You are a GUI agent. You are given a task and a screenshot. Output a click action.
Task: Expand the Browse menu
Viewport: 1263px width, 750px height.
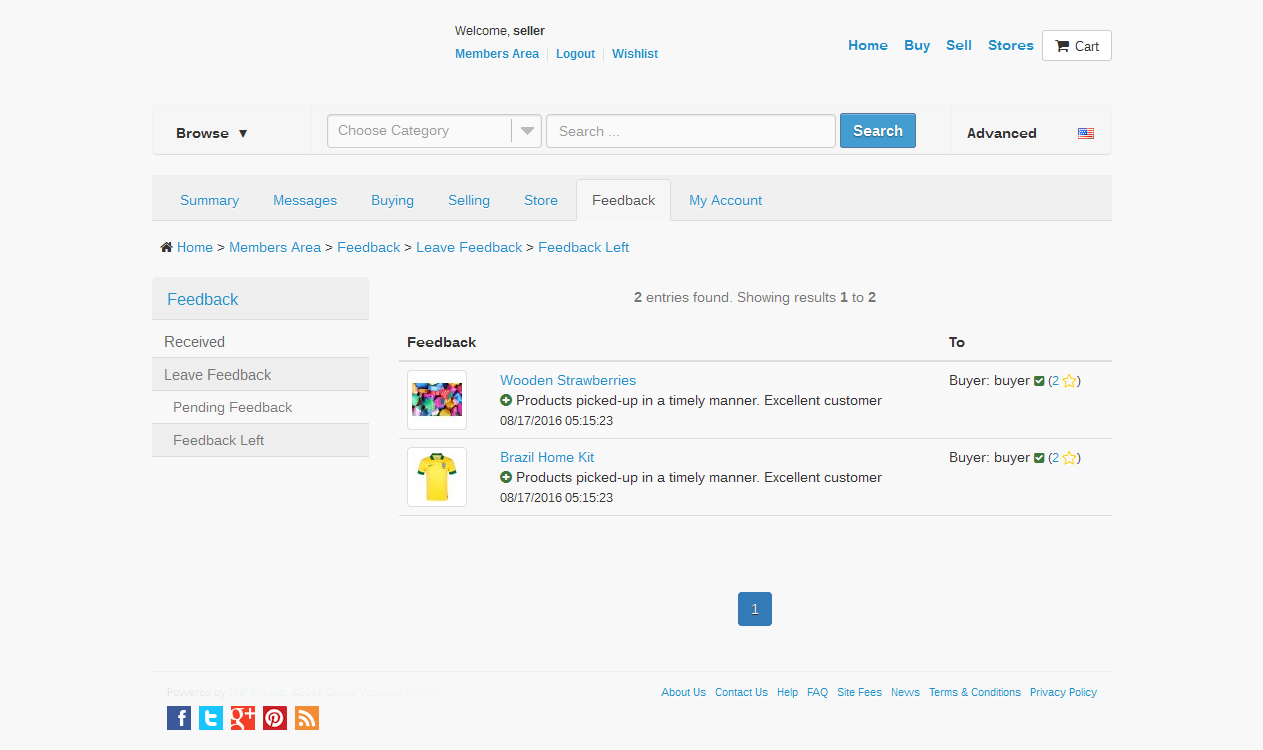point(212,133)
